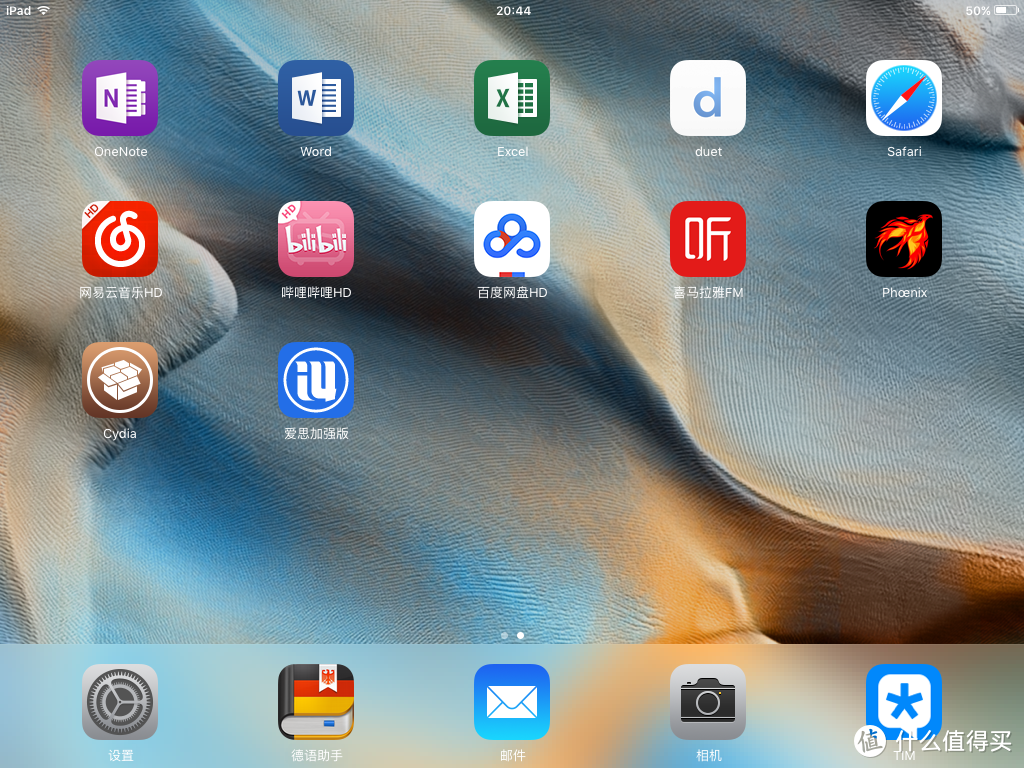1024x768 pixels.
Task: Tap the 50% battery percentage text
Action: pyautogui.click(x=978, y=10)
